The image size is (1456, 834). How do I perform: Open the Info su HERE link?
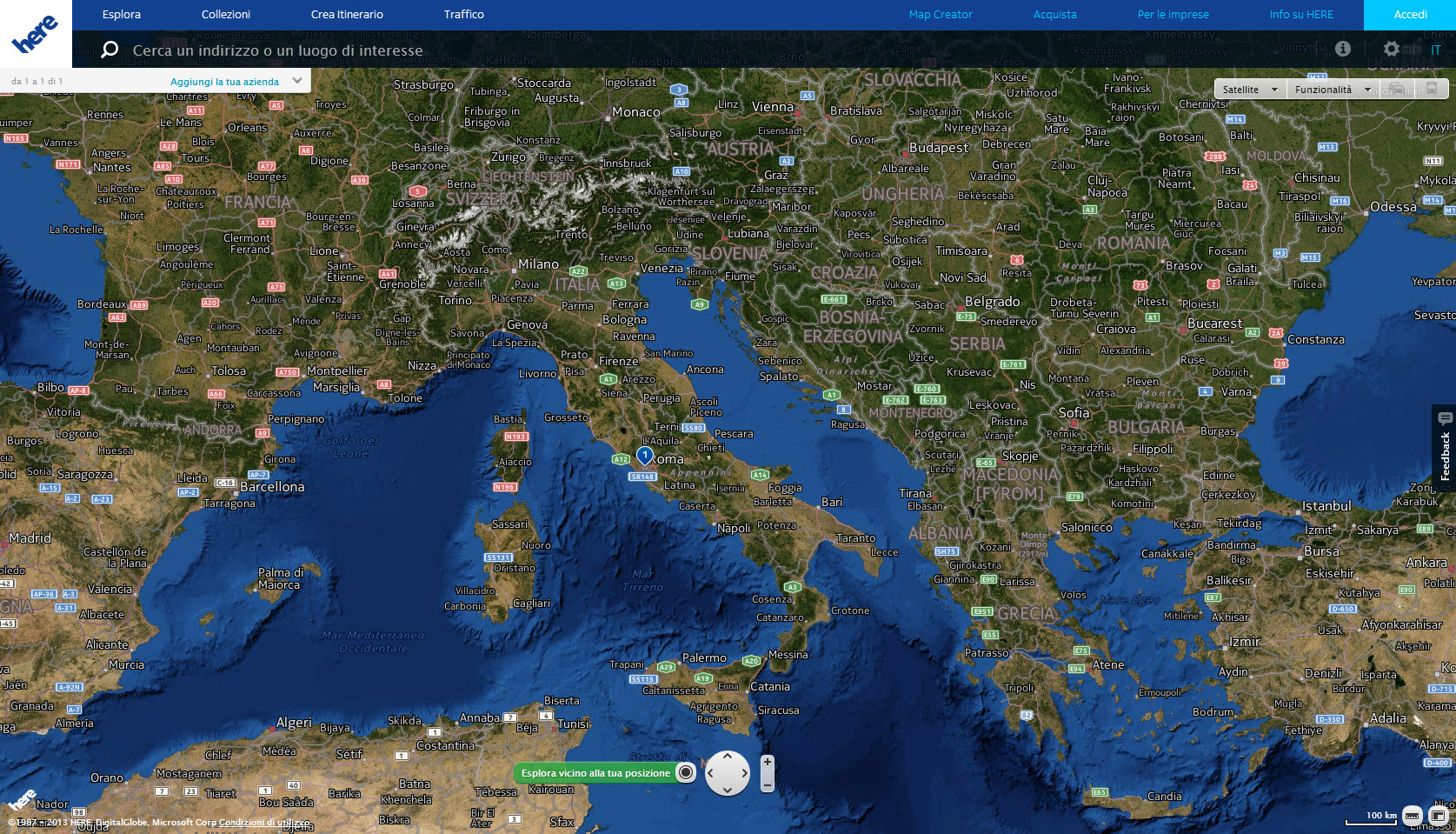click(x=1301, y=15)
